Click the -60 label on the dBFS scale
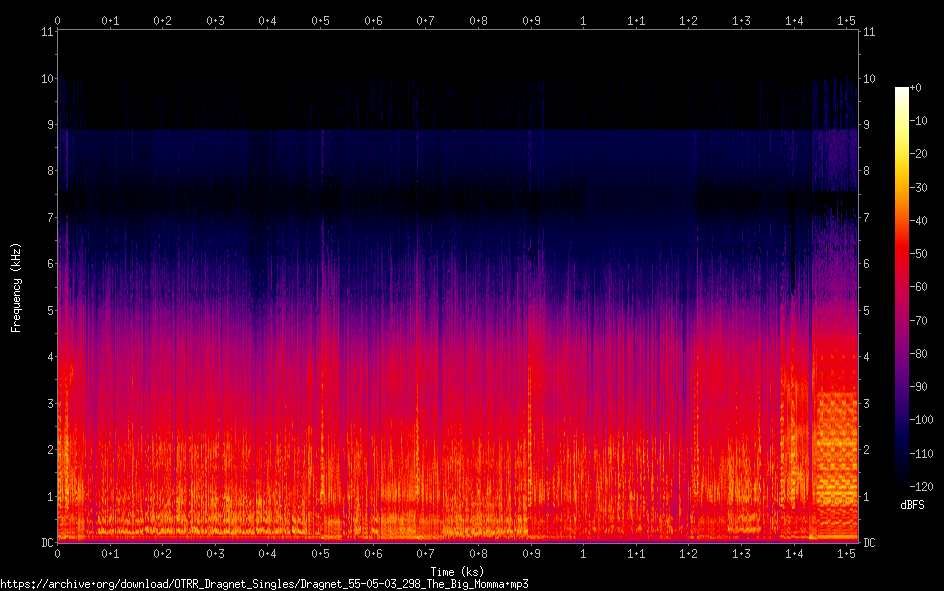Viewport: 944px width, 591px height. (x=926, y=287)
